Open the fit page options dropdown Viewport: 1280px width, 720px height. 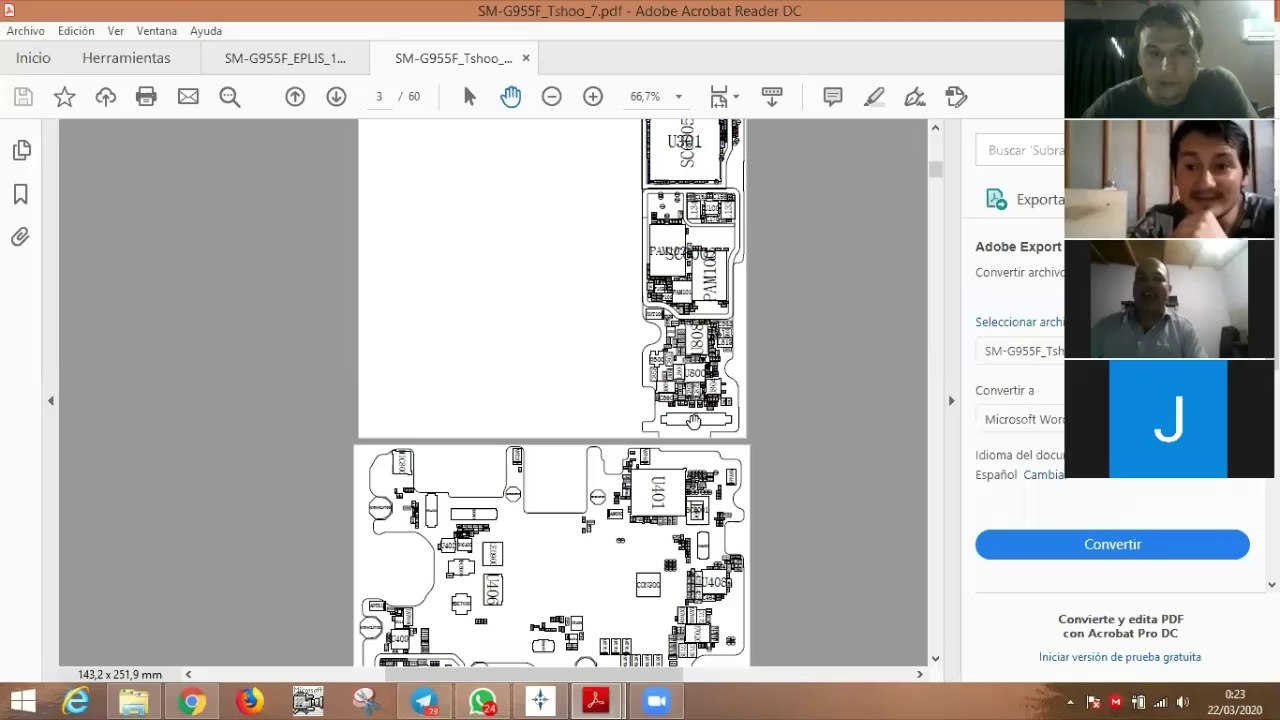pyautogui.click(x=725, y=97)
